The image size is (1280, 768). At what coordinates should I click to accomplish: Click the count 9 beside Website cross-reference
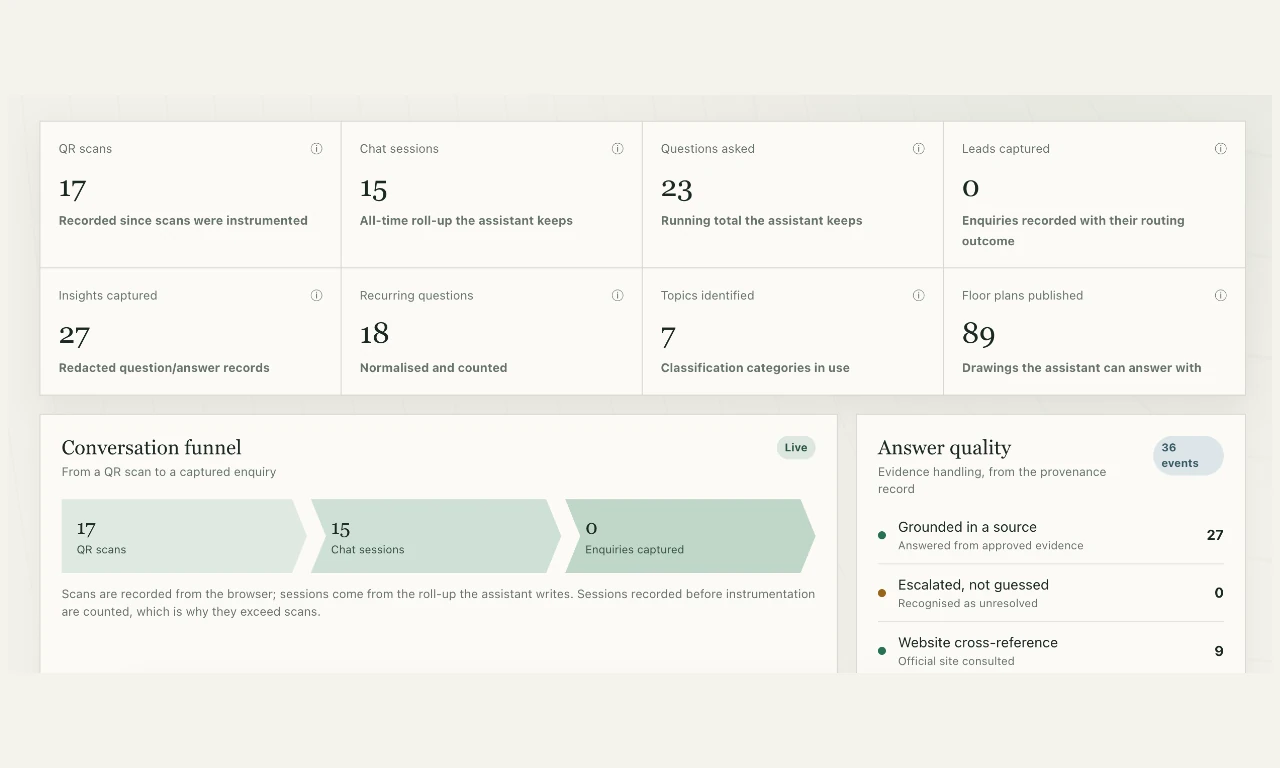point(1219,651)
